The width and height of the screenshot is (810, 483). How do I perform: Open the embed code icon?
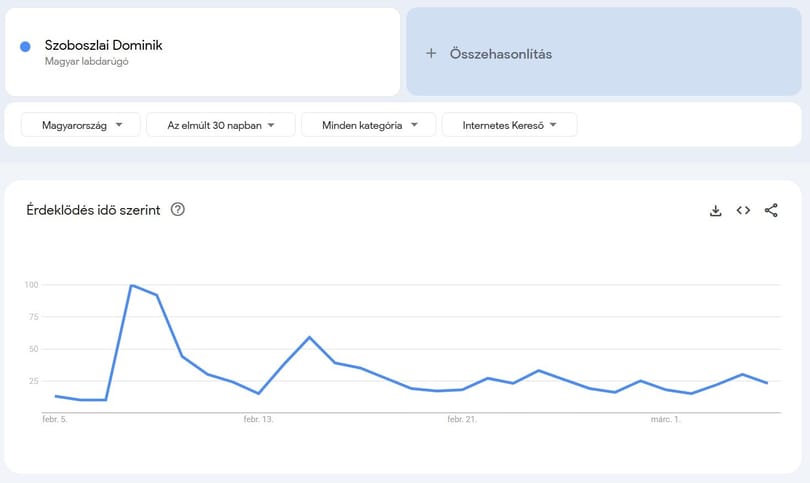pyautogui.click(x=743, y=210)
